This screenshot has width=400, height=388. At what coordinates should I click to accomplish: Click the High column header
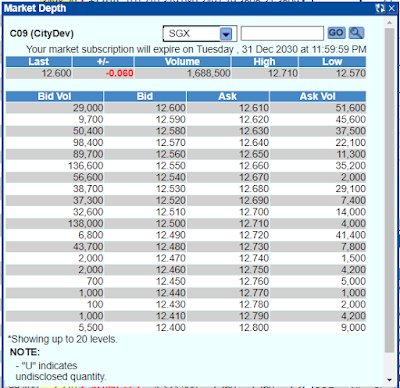click(264, 62)
